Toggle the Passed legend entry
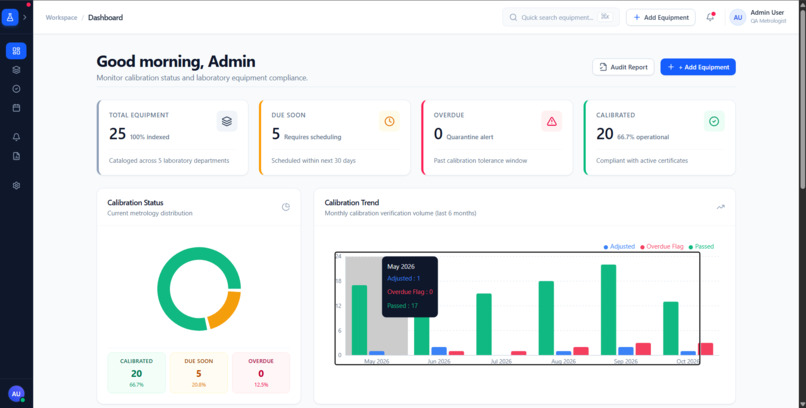806x408 pixels. coord(701,247)
